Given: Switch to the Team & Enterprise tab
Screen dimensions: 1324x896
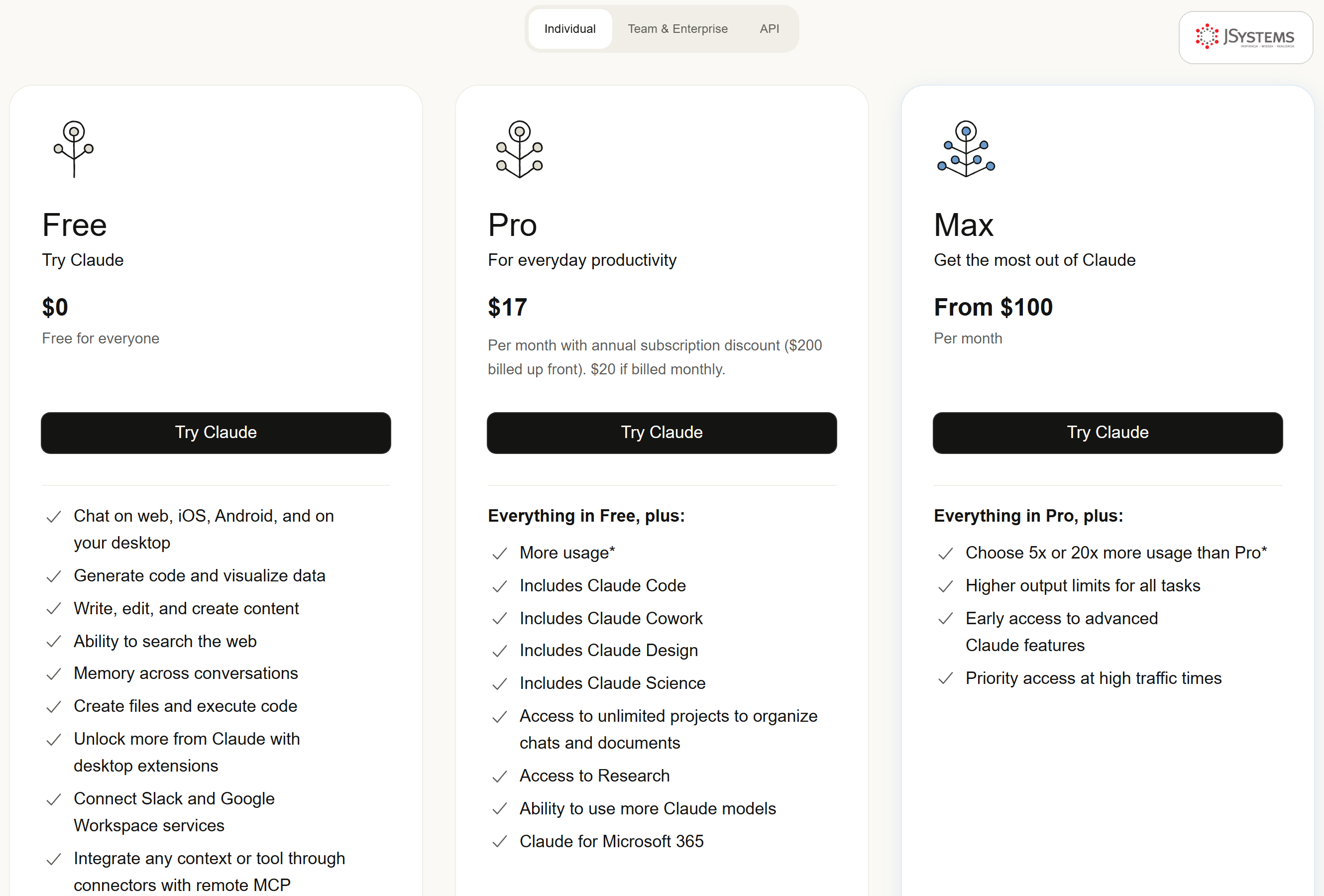Looking at the screenshot, I should tap(677, 28).
